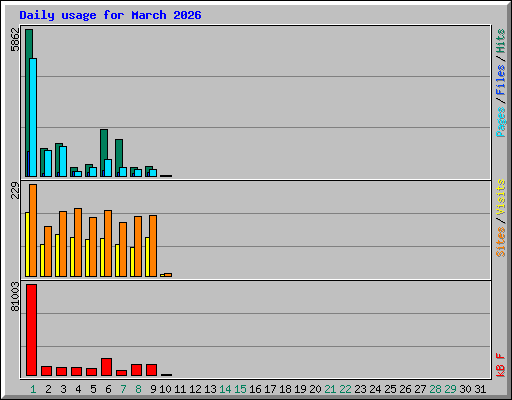Select the red KBytes bar for day 9
512x400 pixels.
coord(151,370)
